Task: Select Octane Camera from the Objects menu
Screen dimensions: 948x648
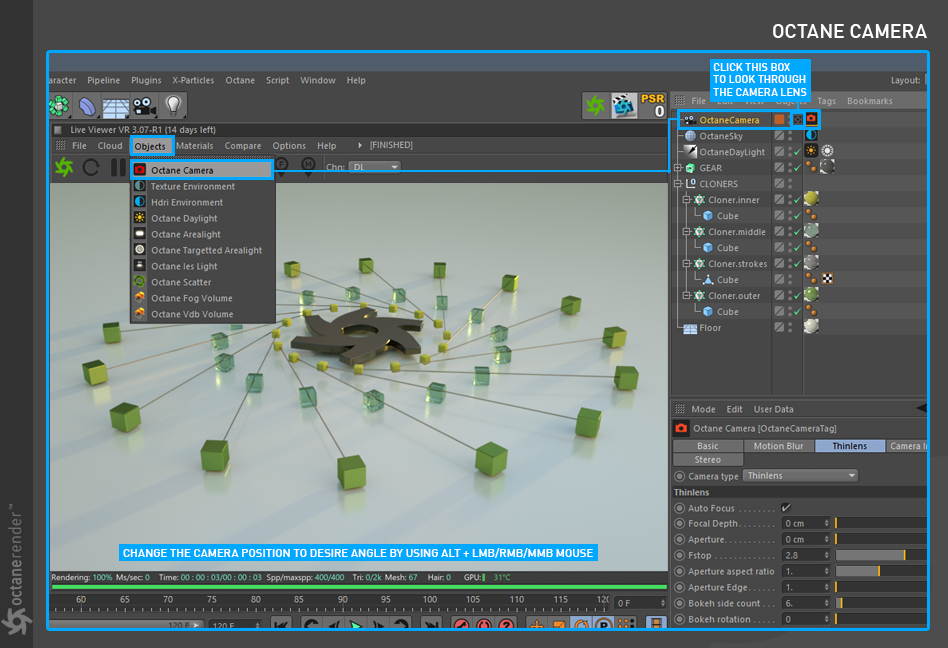Action: click(182, 170)
